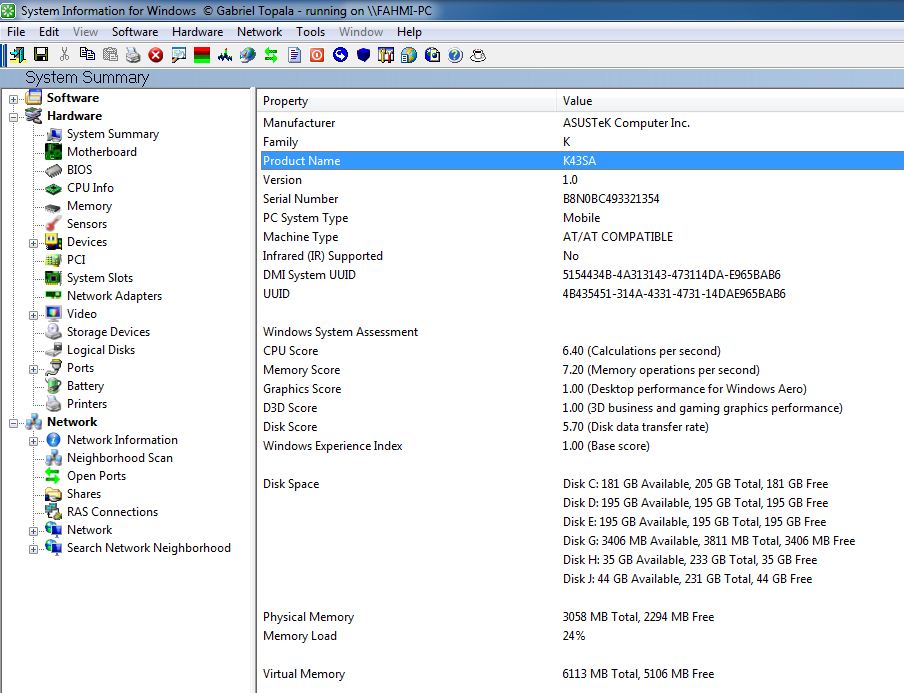Select Shares in the network tree
904x693 pixels.
click(x=84, y=494)
